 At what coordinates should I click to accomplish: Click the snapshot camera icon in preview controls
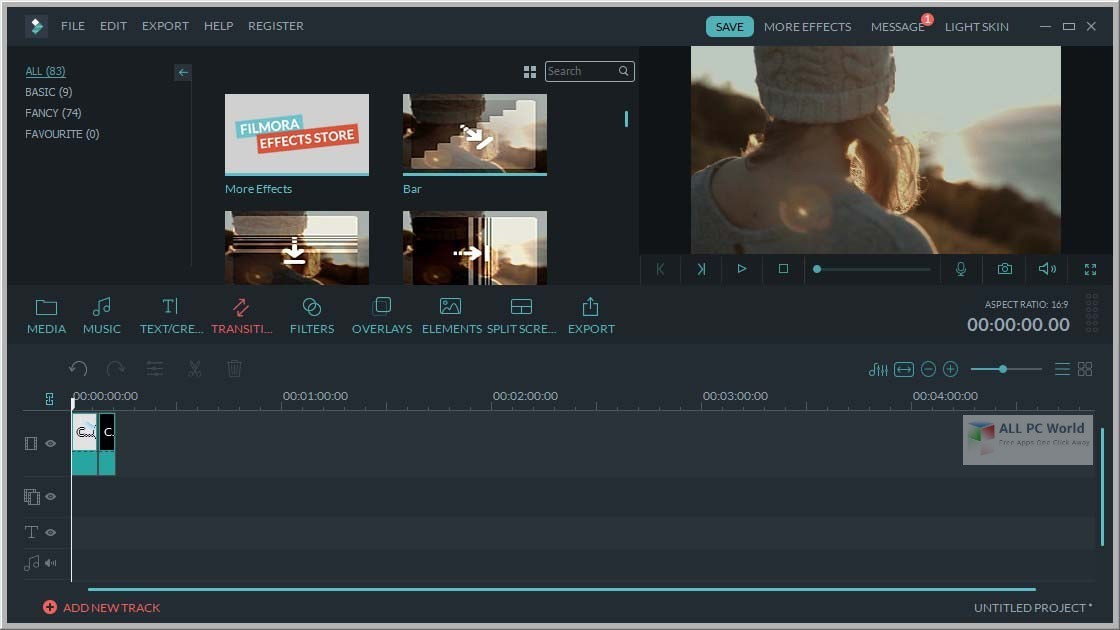click(x=1004, y=268)
